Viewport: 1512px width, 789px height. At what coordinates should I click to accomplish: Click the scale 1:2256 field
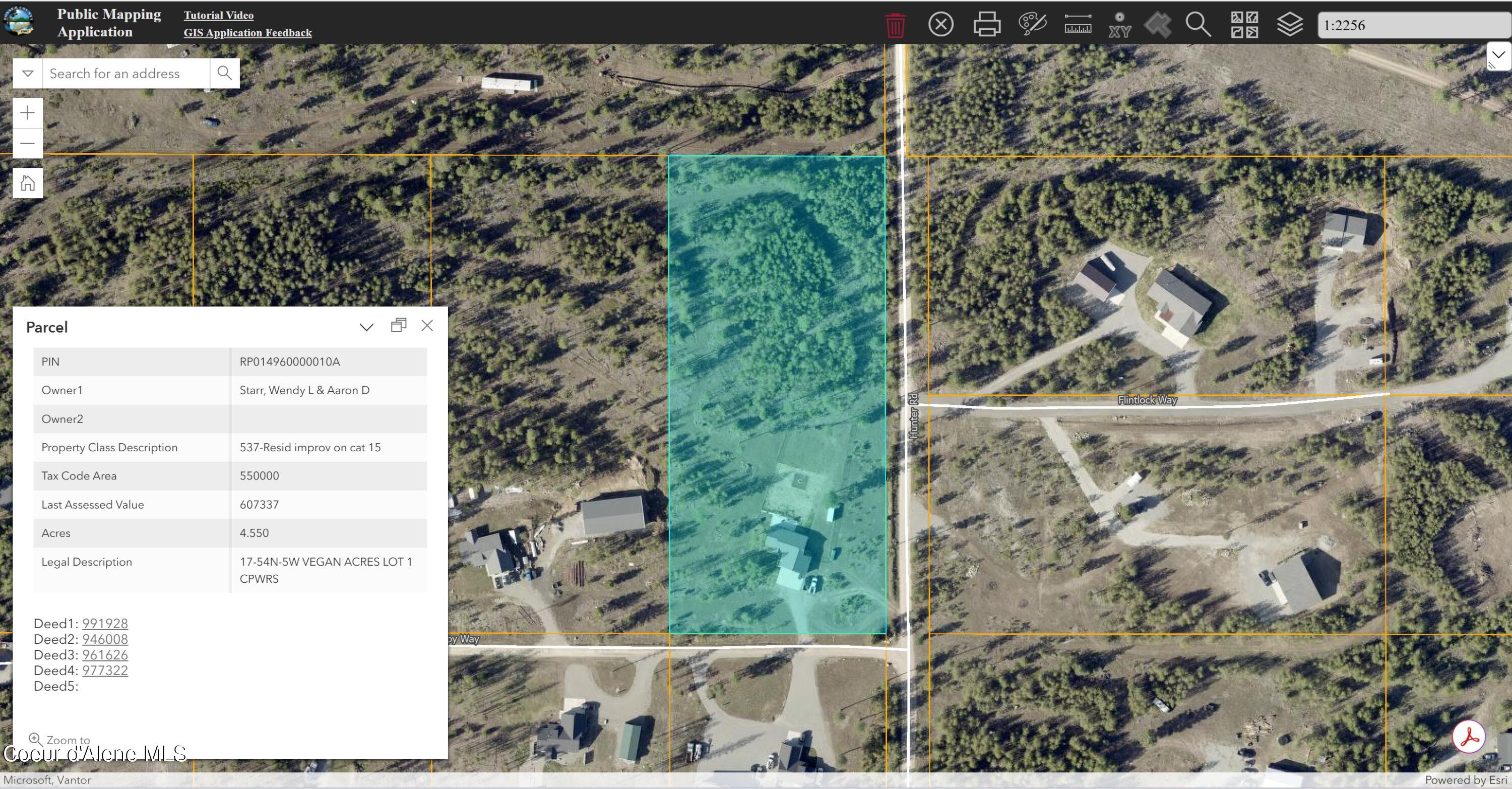(x=1414, y=25)
